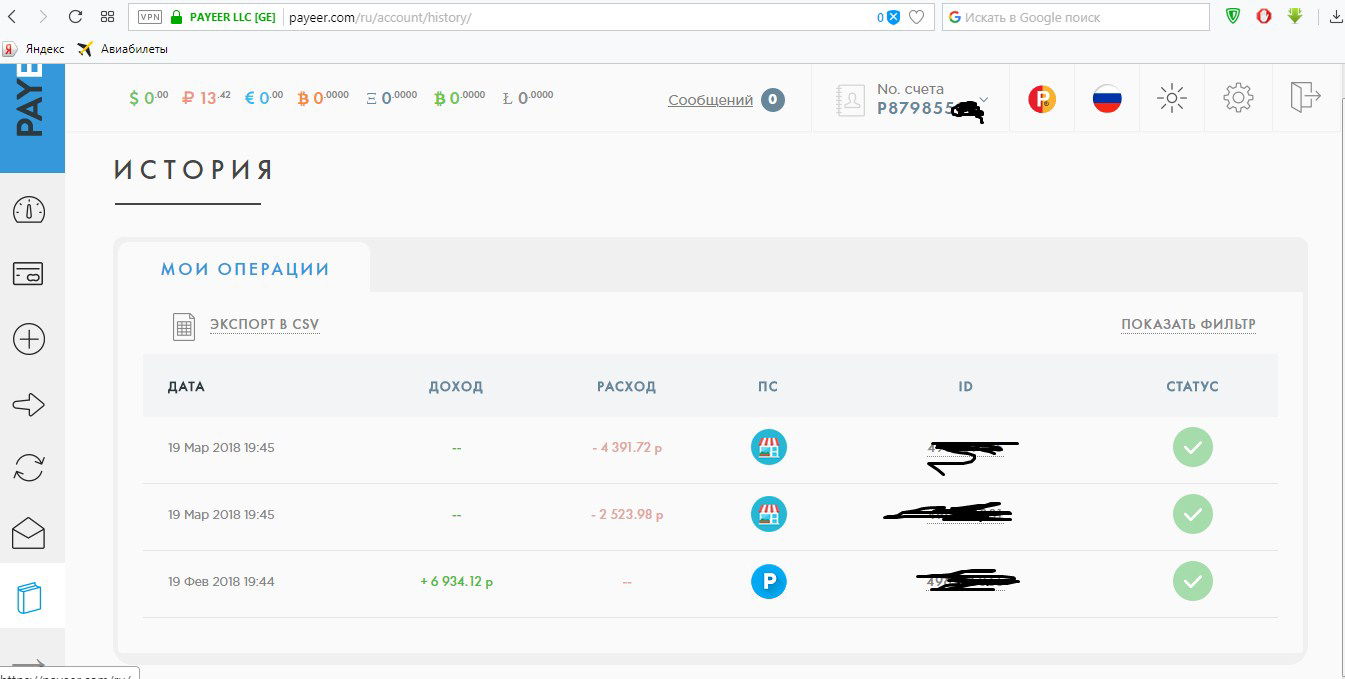Click the СТАТУС column header
The height and width of the screenshot is (679, 1345).
pyautogui.click(x=1192, y=386)
